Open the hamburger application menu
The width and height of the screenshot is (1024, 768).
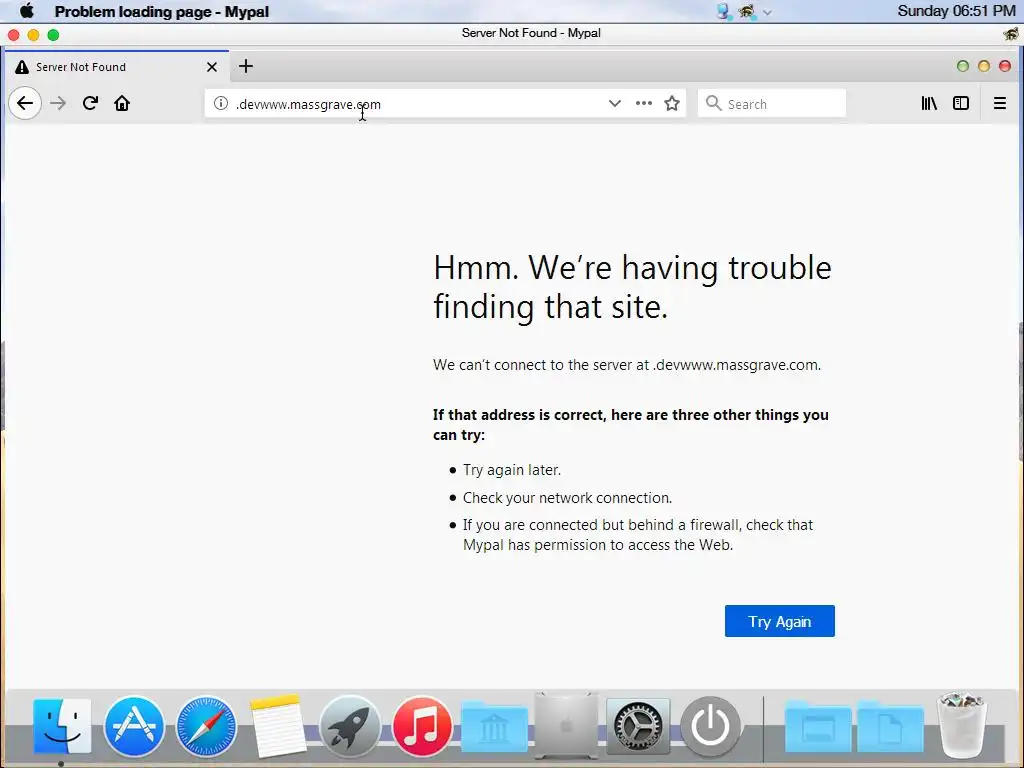tap(999, 103)
